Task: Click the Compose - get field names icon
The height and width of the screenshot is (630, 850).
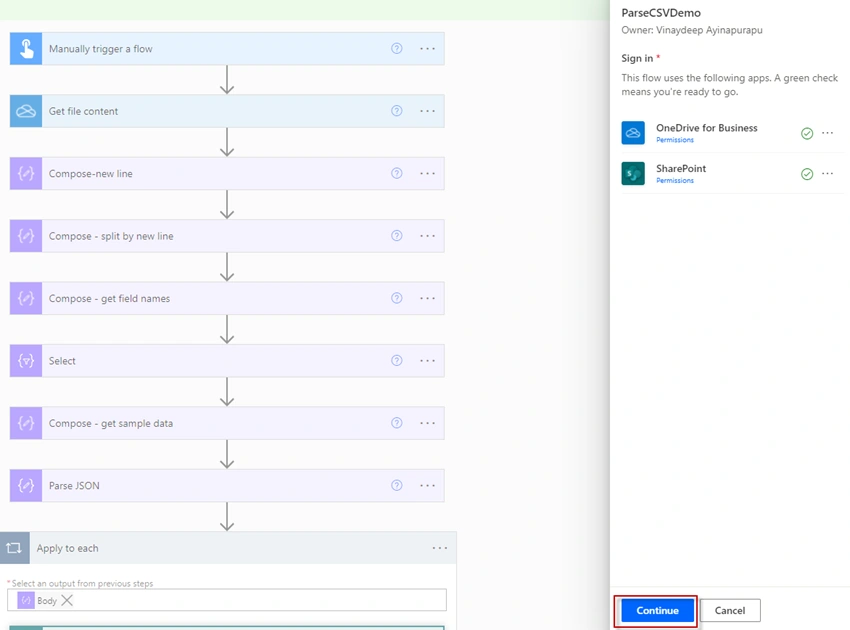Action: (x=26, y=298)
